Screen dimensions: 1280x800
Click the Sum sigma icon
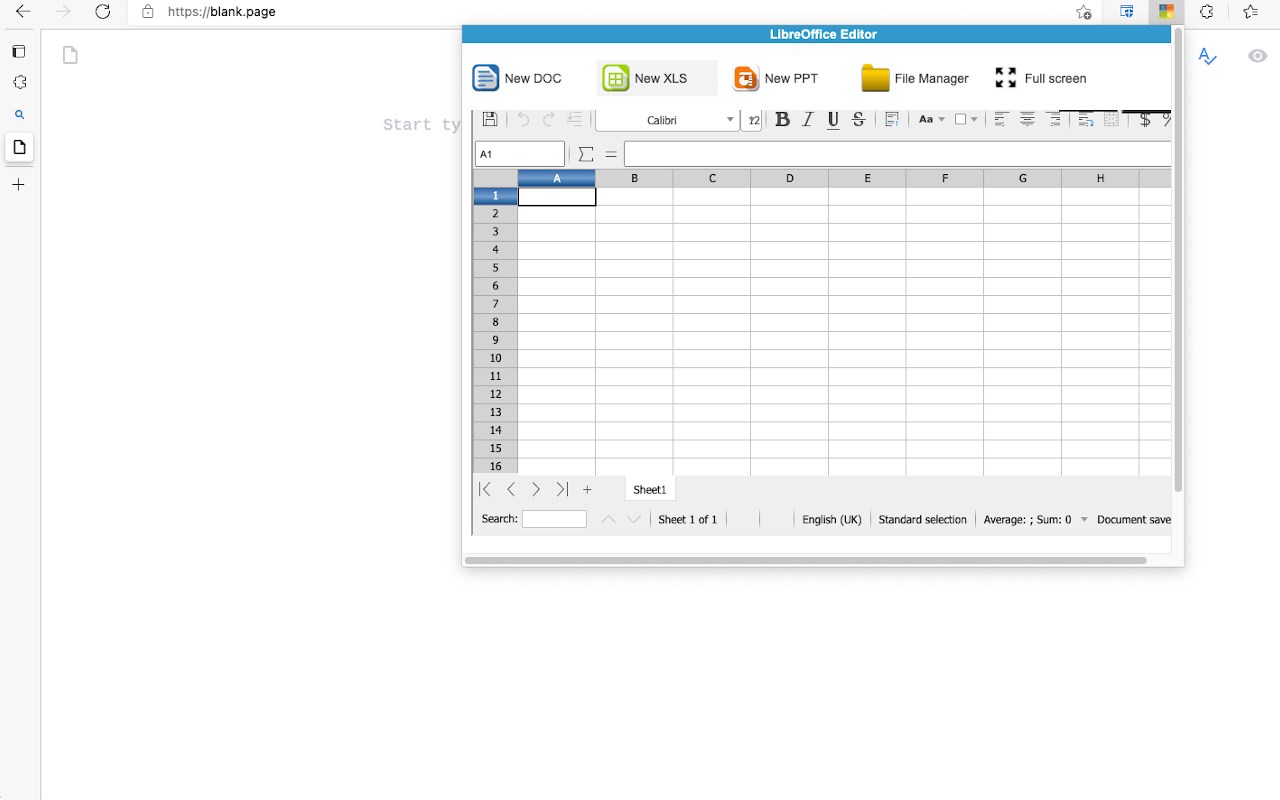pos(586,154)
